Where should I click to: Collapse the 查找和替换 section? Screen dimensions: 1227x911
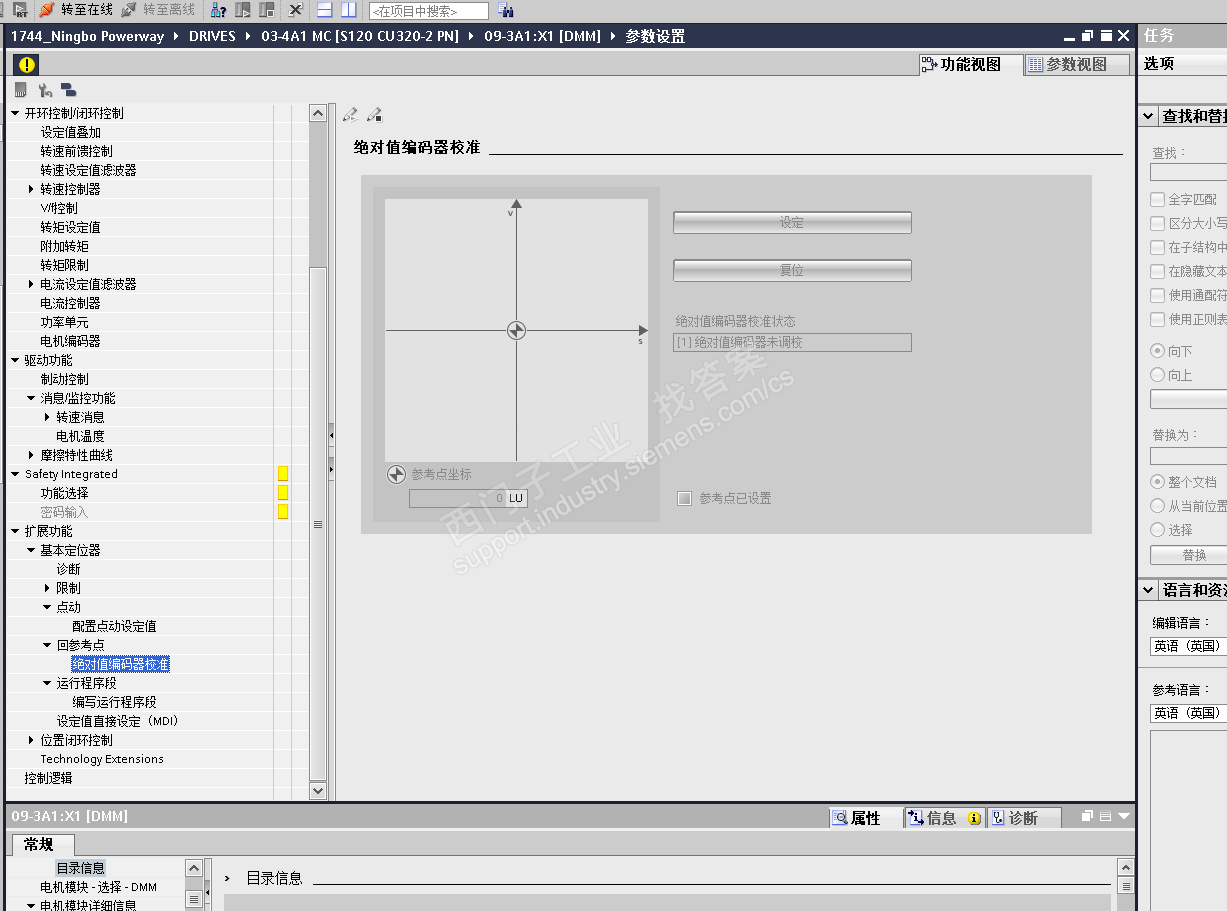coord(1149,116)
